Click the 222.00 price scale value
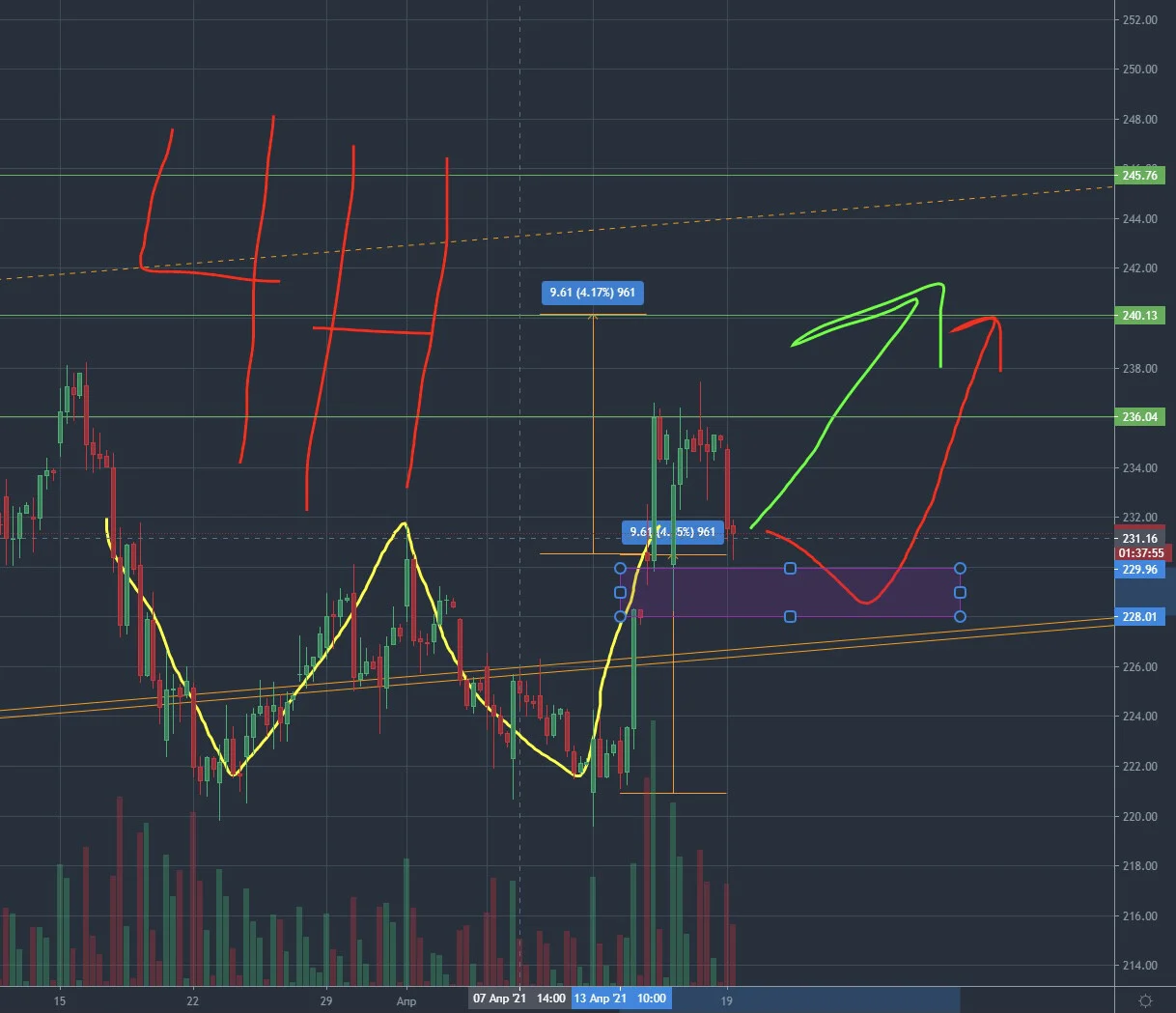Image resolution: width=1176 pixels, height=1013 pixels. point(1139,767)
